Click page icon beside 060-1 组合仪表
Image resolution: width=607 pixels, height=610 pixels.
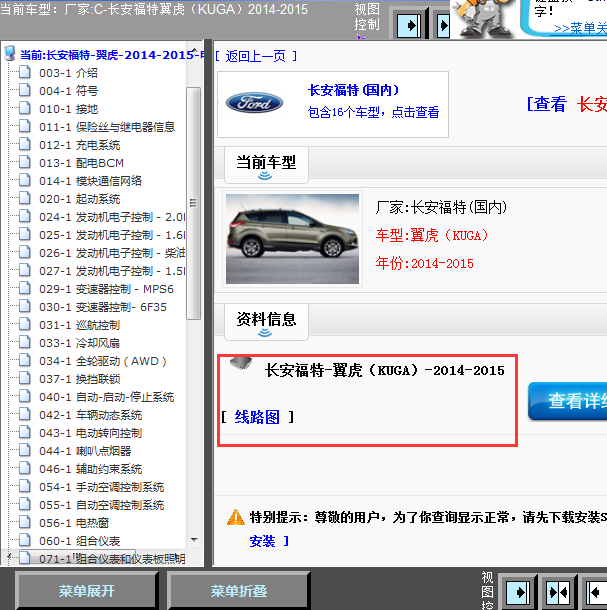[25, 540]
